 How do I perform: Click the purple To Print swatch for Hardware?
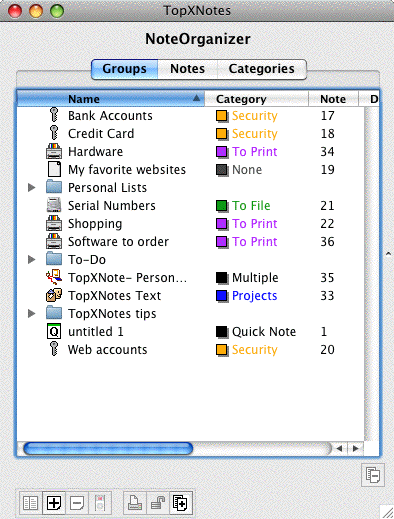point(222,152)
